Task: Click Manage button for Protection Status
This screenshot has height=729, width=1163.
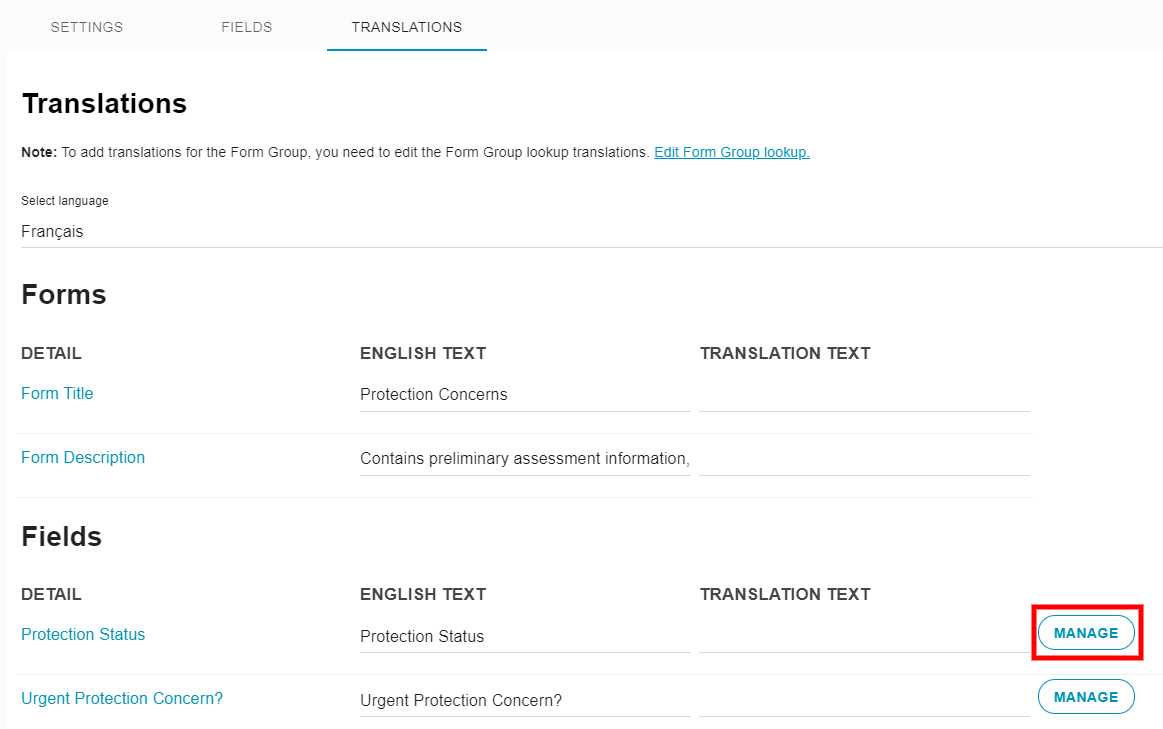Action: tap(1086, 633)
